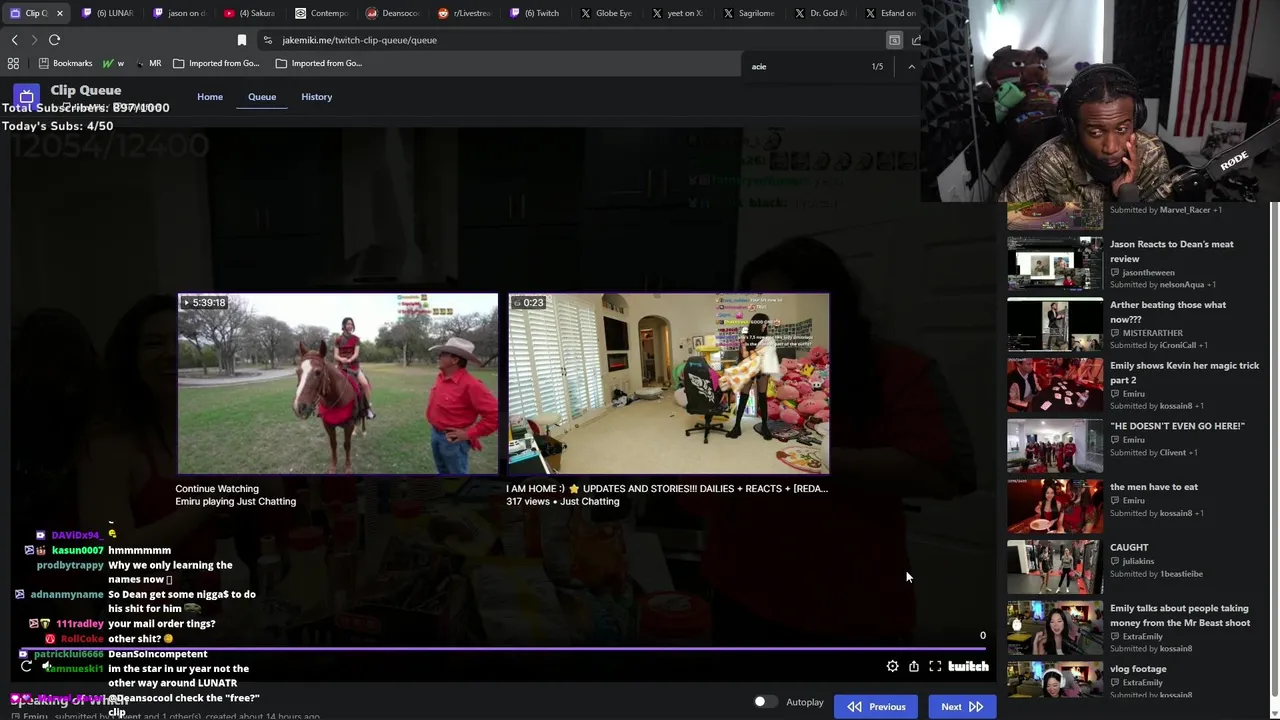Click the browser forward arrow
This screenshot has height=720, width=1280.
tap(34, 40)
